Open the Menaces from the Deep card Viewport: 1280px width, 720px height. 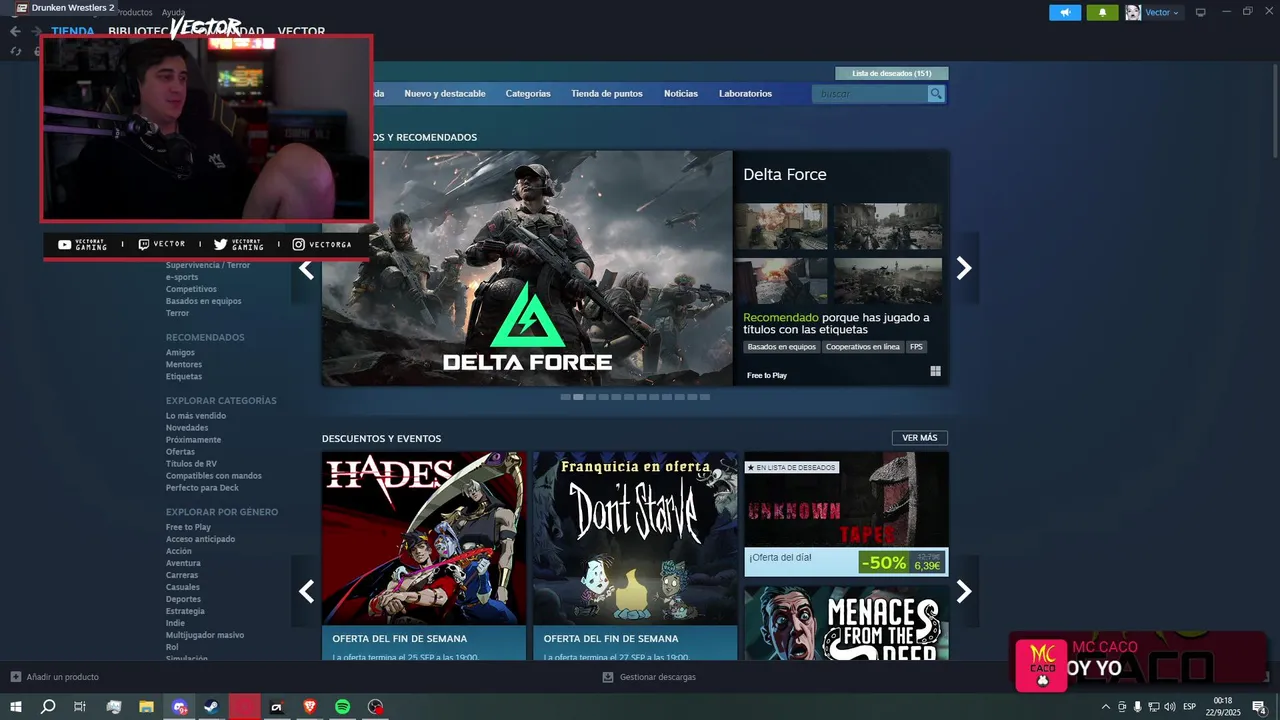[x=846, y=623]
